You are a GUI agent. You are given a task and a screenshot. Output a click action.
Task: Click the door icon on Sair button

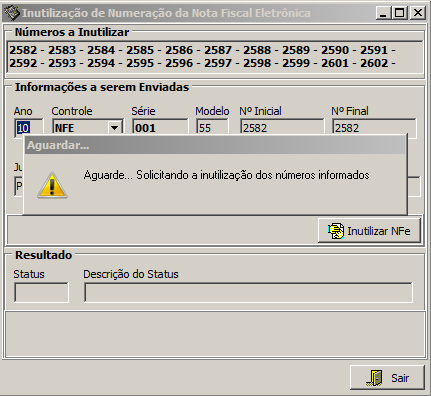pos(375,378)
